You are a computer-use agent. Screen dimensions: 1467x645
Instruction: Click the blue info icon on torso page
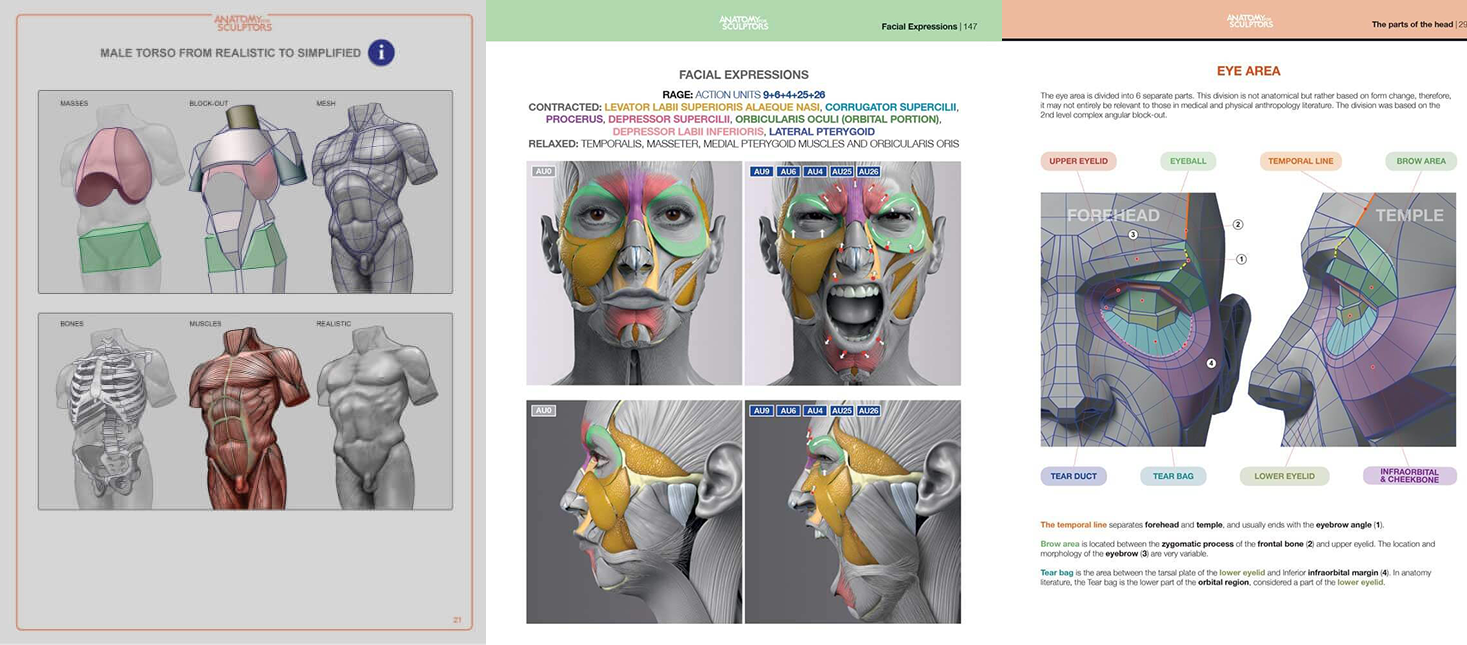380,54
